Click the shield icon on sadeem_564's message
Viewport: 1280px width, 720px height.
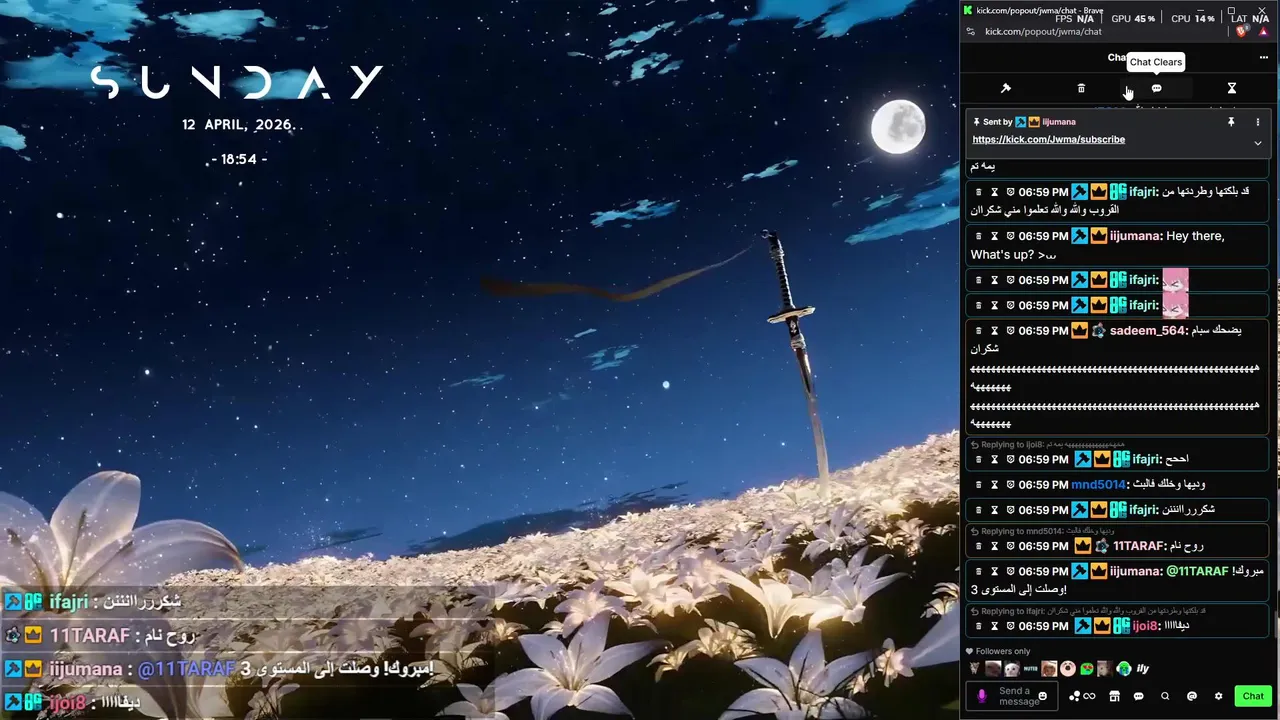(x=1010, y=331)
